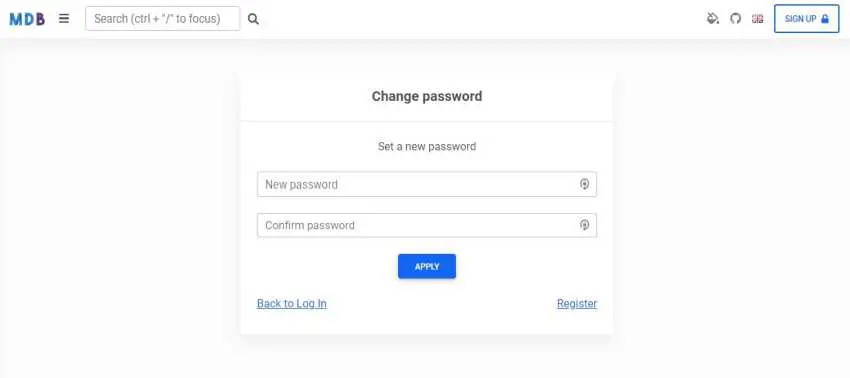Click the magnifying glass search icon
The width and height of the screenshot is (850, 378).
tap(253, 19)
